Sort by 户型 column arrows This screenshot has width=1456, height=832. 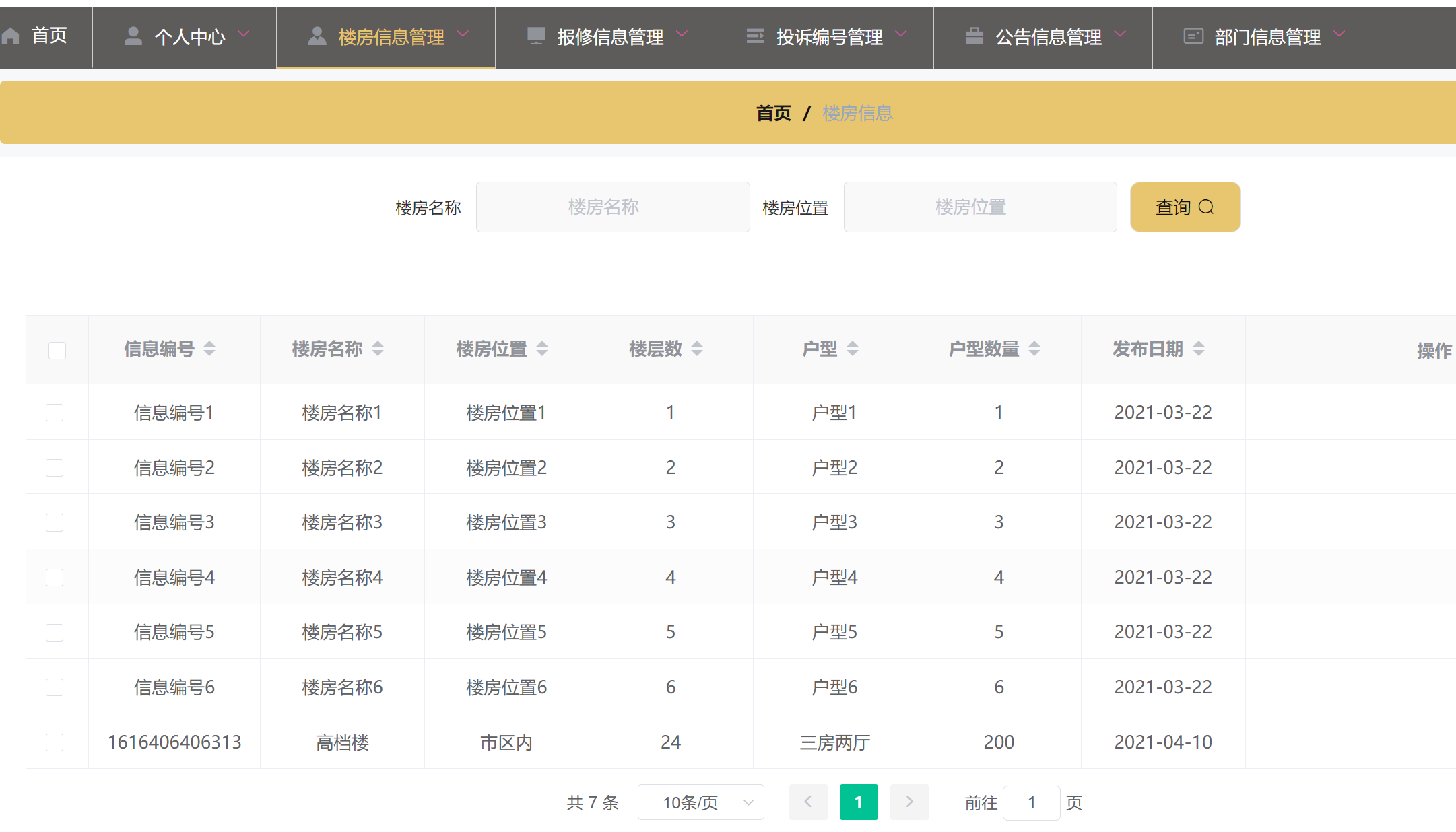tap(853, 349)
